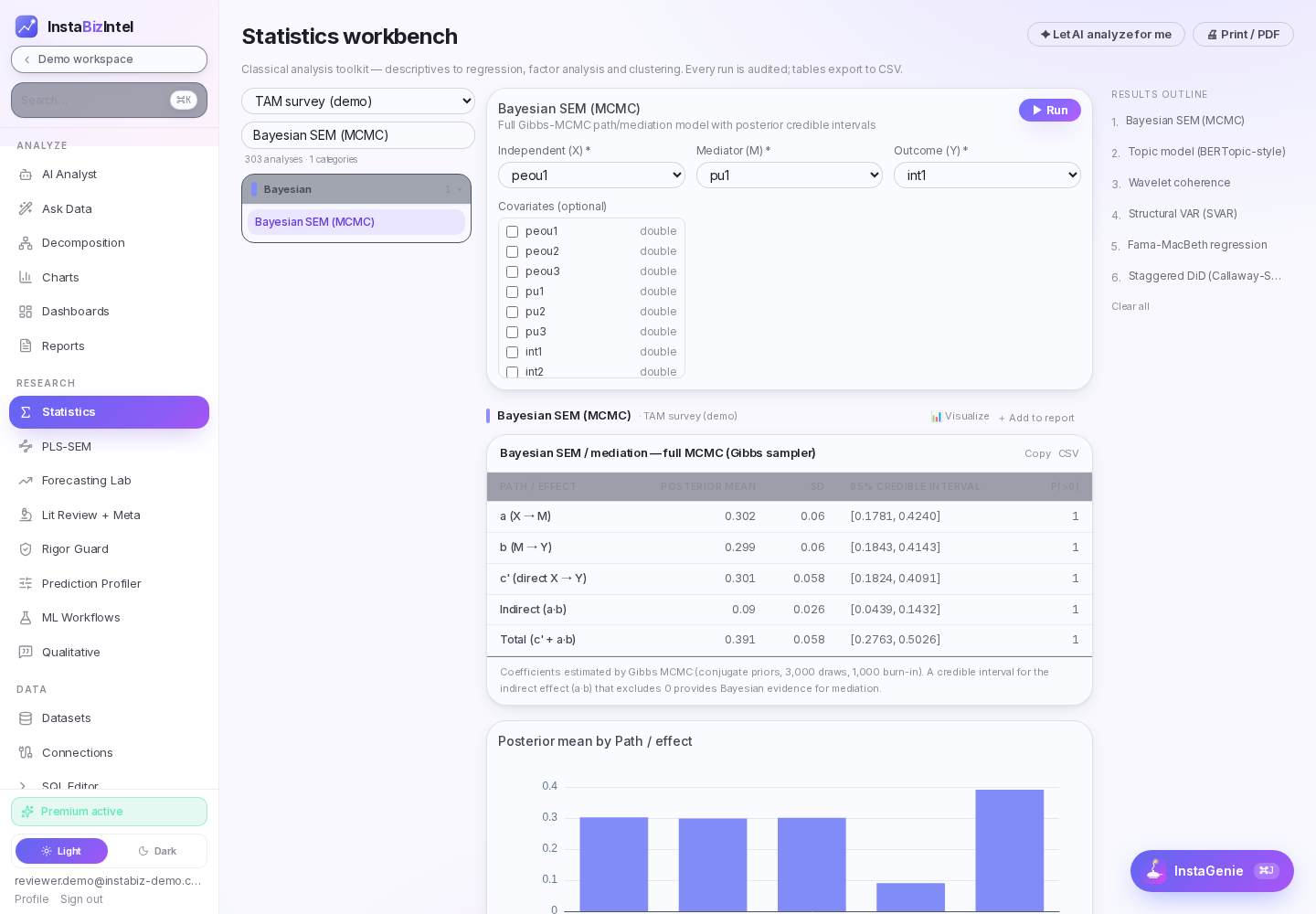The height and width of the screenshot is (914, 1316).
Task: Open the InstaGenie assistant button
Action: (x=1212, y=871)
